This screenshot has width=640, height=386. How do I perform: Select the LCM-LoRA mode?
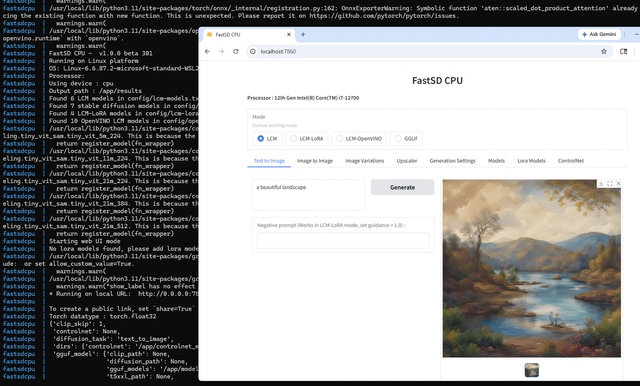pos(308,139)
